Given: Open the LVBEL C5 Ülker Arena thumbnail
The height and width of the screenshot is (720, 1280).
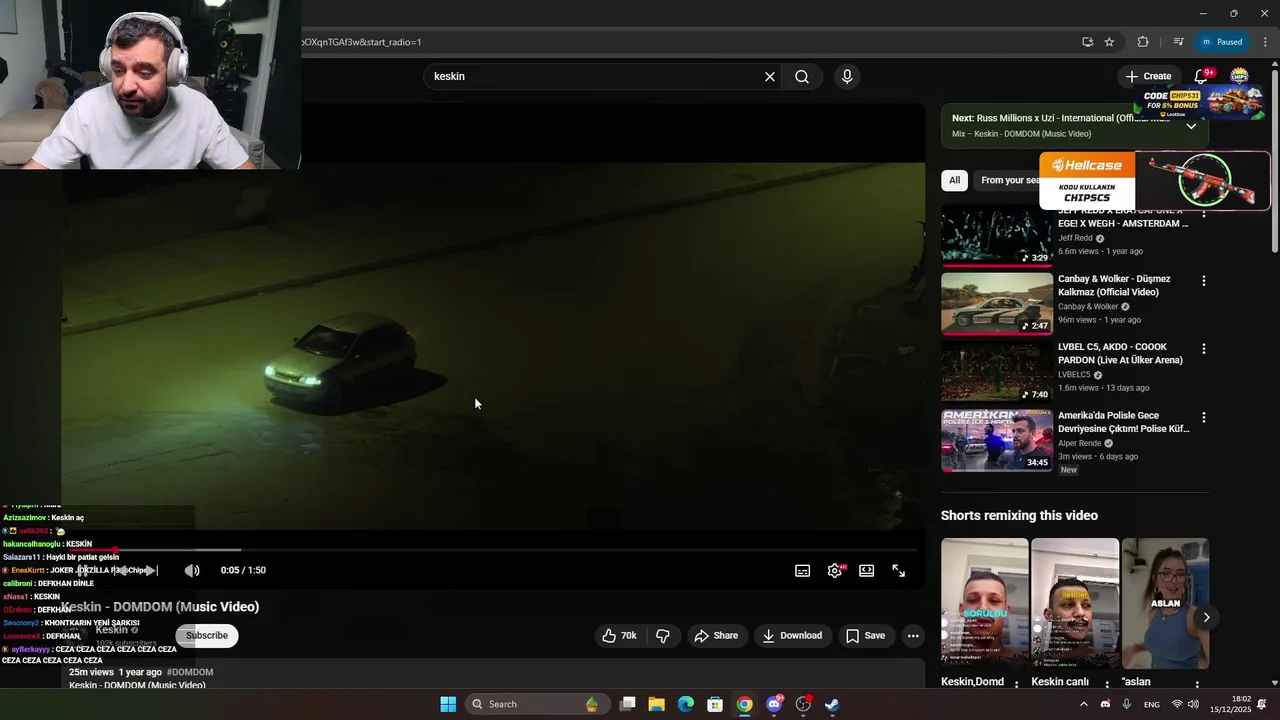Looking at the screenshot, I should [996, 371].
